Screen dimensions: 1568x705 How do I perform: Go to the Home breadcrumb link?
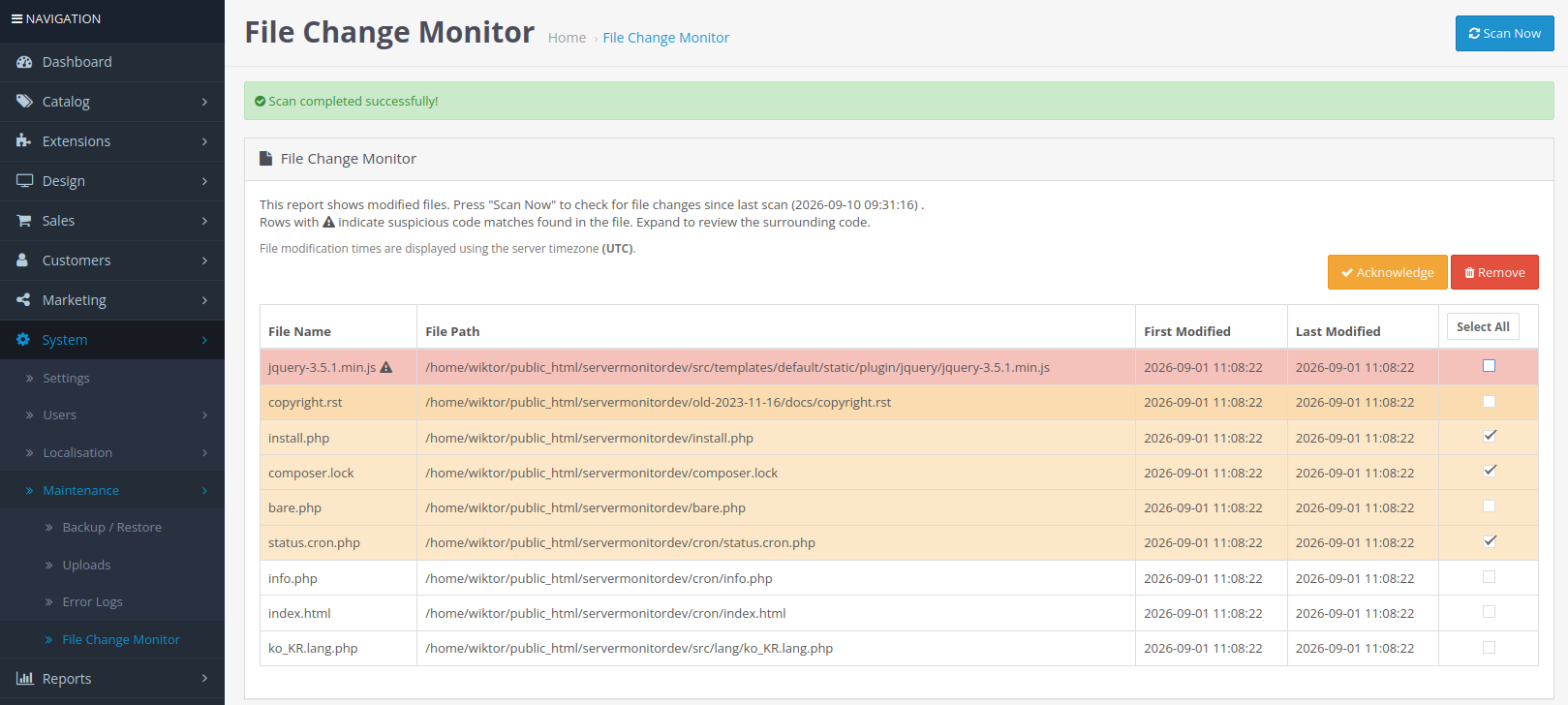[x=567, y=38]
